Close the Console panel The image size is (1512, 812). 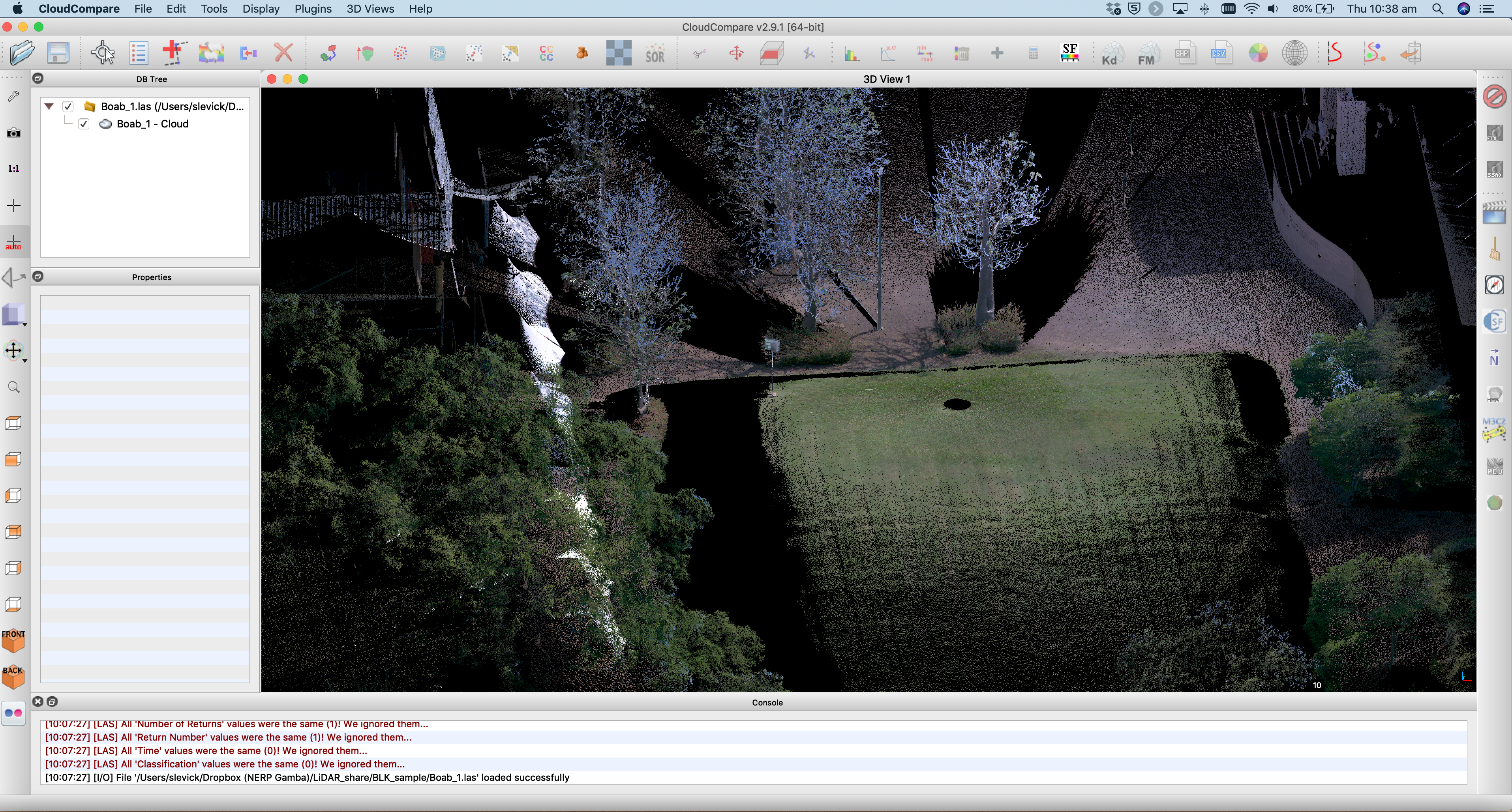coord(38,702)
